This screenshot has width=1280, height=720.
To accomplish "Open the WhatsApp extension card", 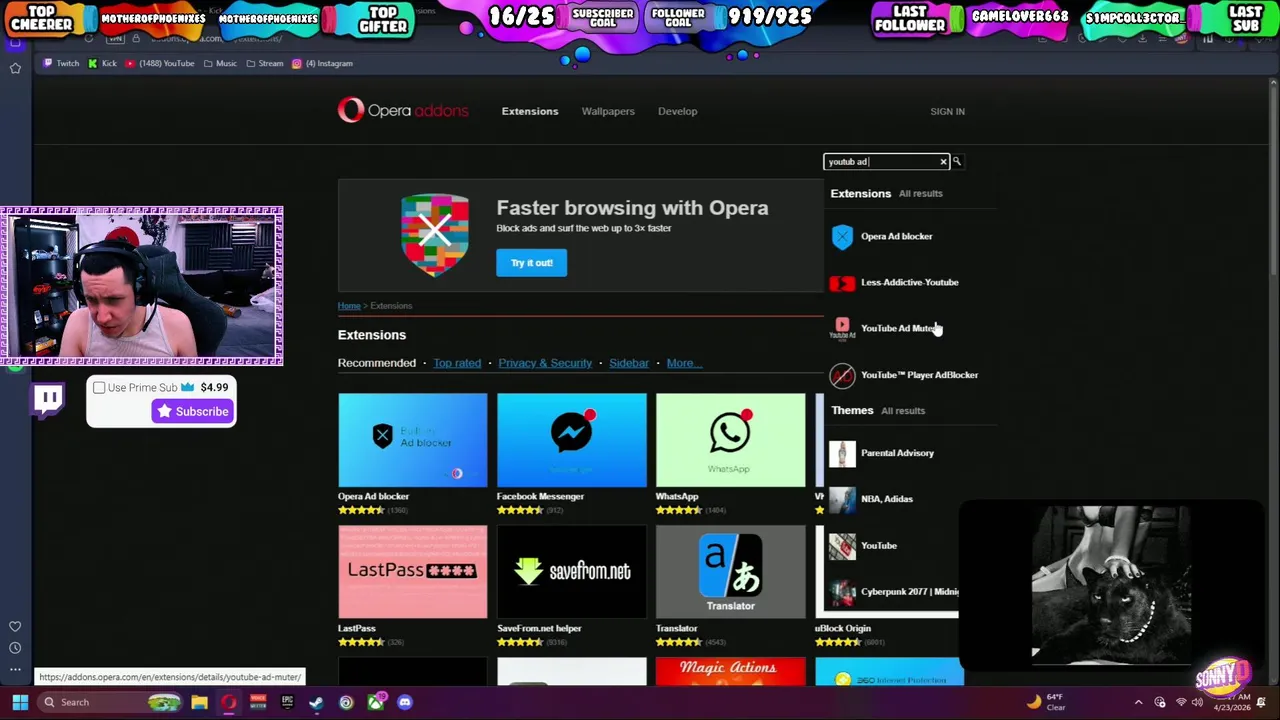I will pyautogui.click(x=730, y=454).
